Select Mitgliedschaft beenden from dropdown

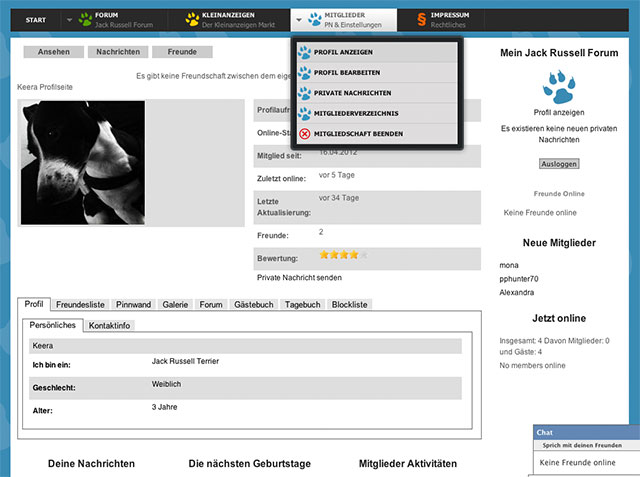(377, 134)
